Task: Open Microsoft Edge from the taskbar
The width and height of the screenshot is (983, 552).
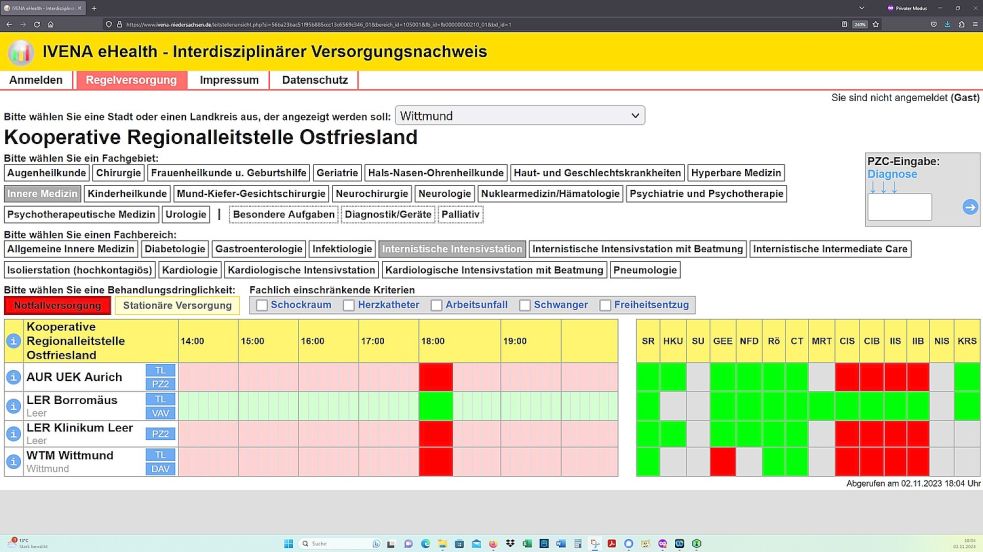Action: 426,543
